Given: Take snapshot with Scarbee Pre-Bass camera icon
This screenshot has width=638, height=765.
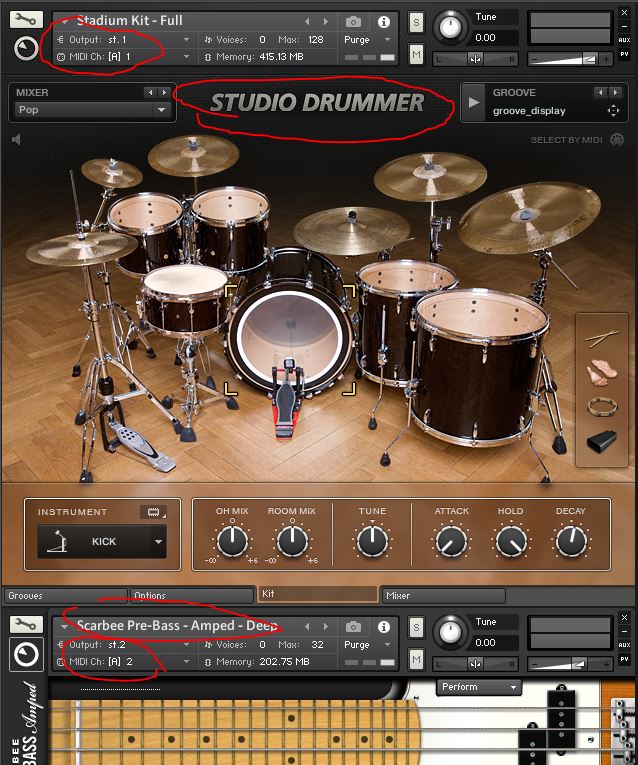Looking at the screenshot, I should tap(354, 626).
